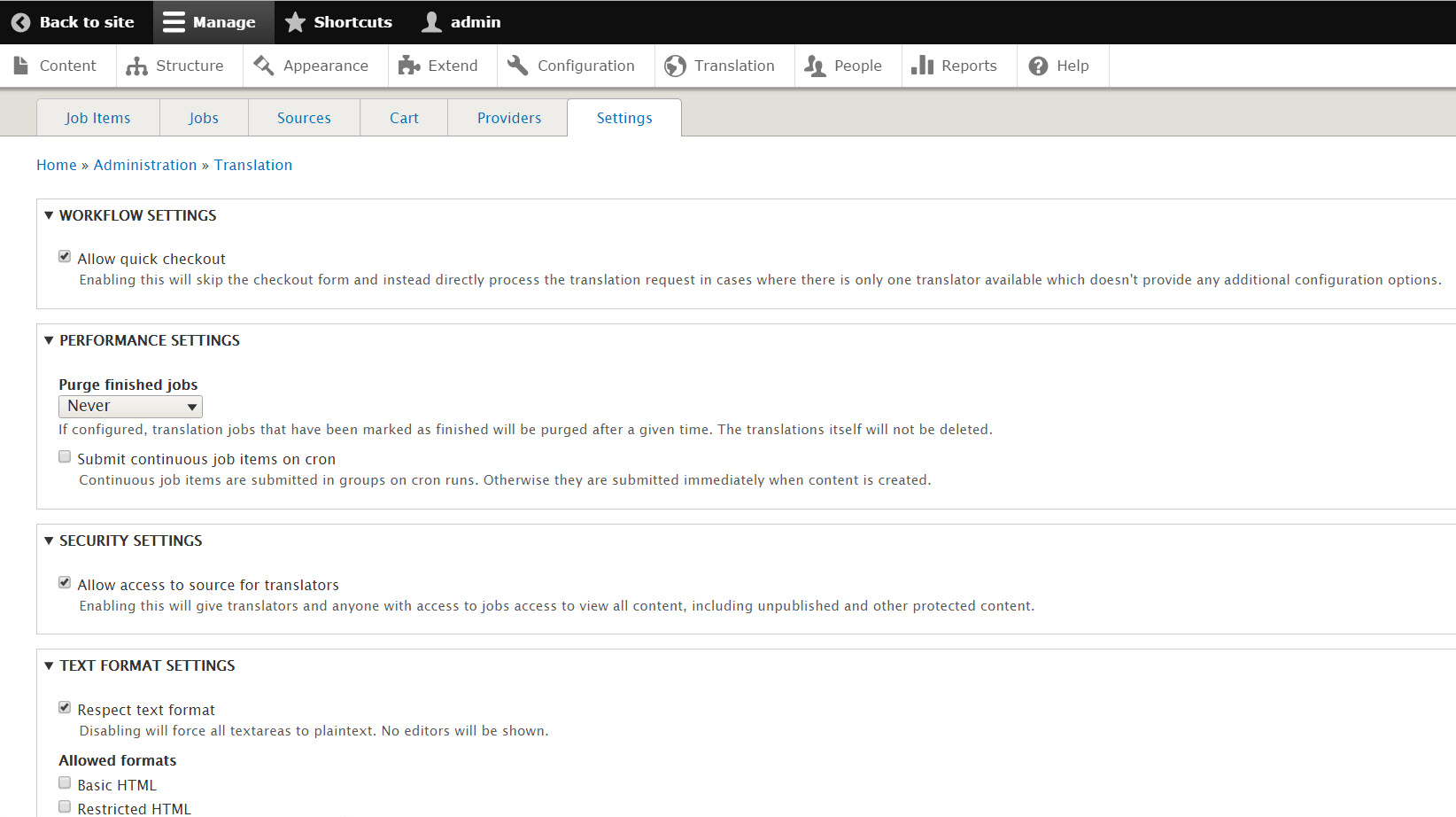The height and width of the screenshot is (817, 1456).
Task: Click the Extend puzzle-piece icon
Action: tap(407, 66)
